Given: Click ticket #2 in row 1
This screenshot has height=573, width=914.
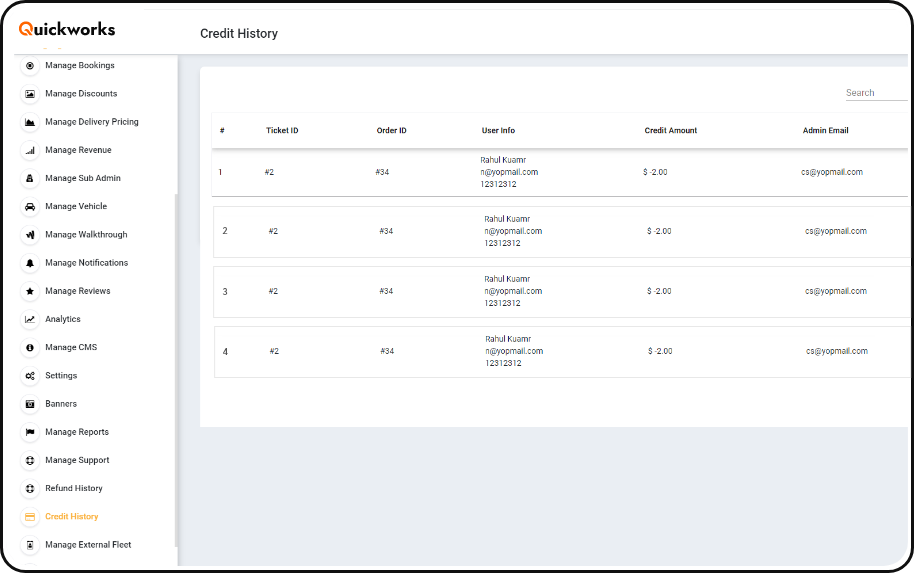Looking at the screenshot, I should (x=269, y=172).
